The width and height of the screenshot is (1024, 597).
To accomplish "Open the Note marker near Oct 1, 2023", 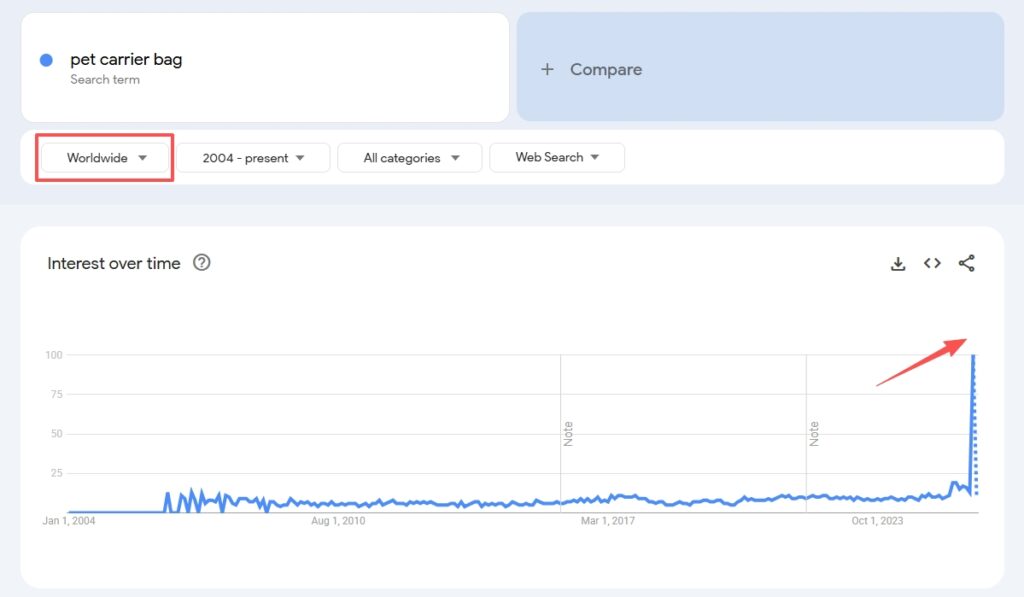I will click(814, 433).
